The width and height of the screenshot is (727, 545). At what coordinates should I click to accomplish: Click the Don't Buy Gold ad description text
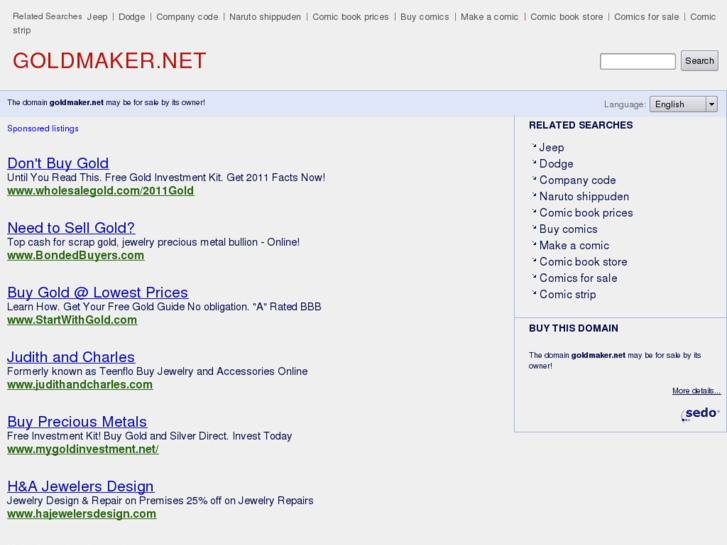pos(166,178)
